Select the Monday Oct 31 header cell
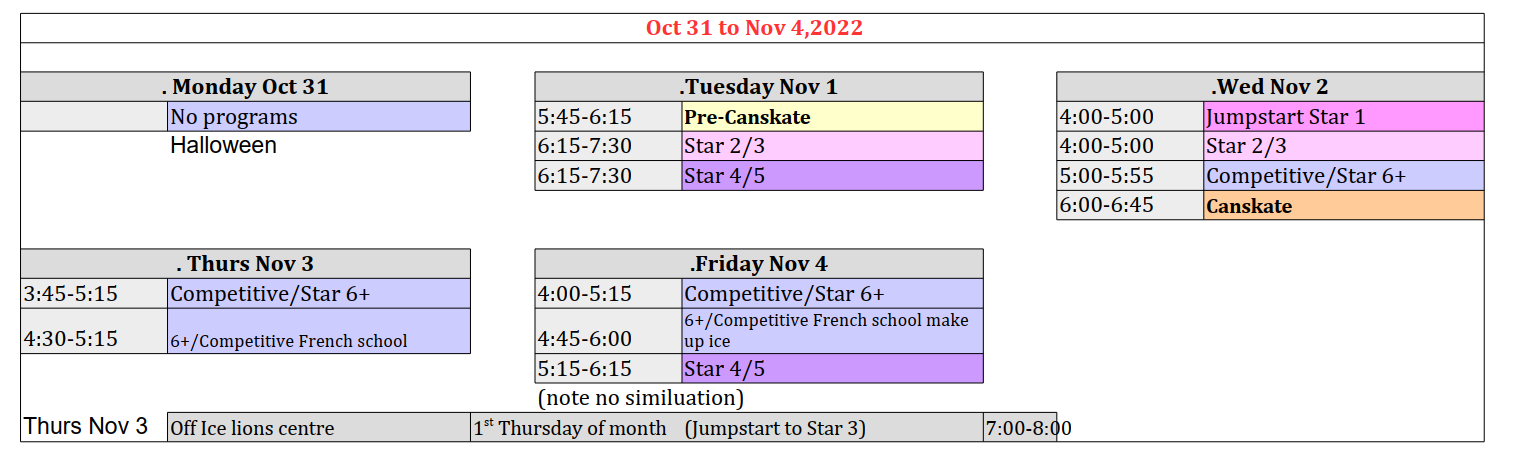 click(245, 87)
